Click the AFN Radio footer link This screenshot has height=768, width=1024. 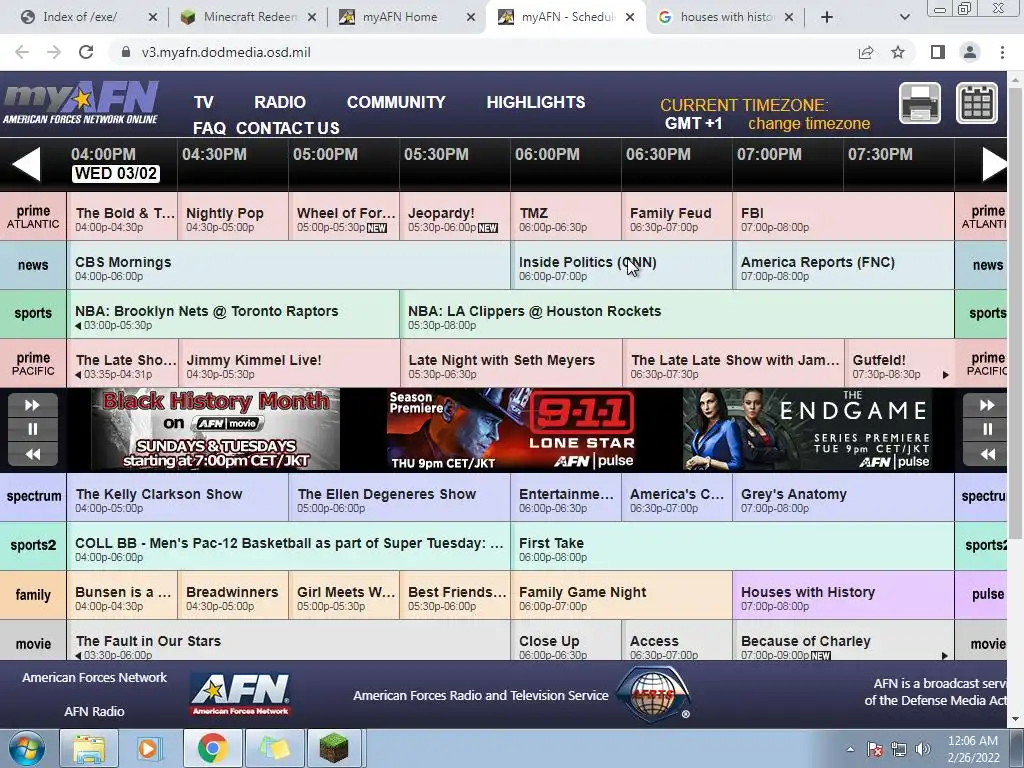tap(94, 712)
